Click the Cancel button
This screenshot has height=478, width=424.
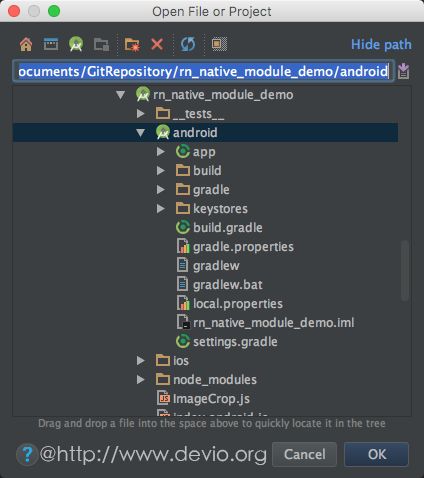pyautogui.click(x=305, y=454)
